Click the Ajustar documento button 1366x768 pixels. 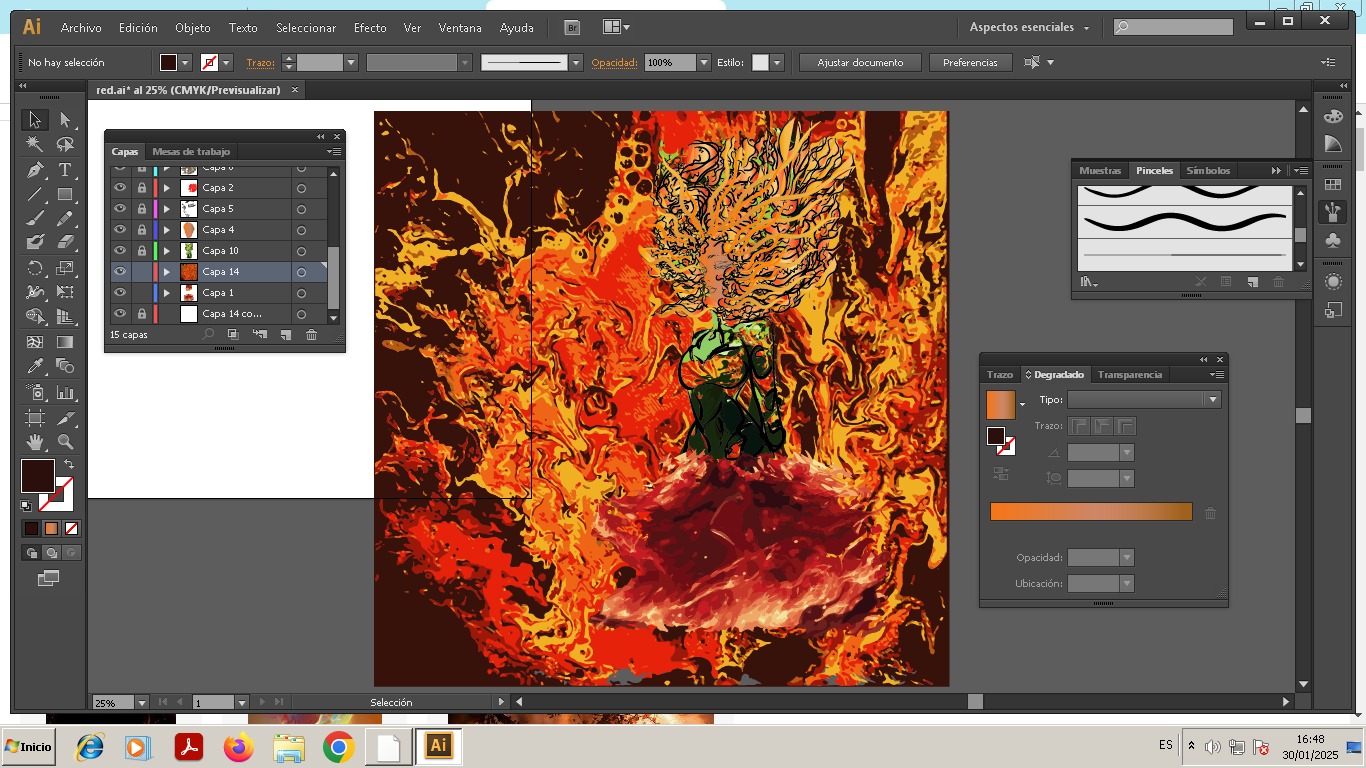point(860,62)
